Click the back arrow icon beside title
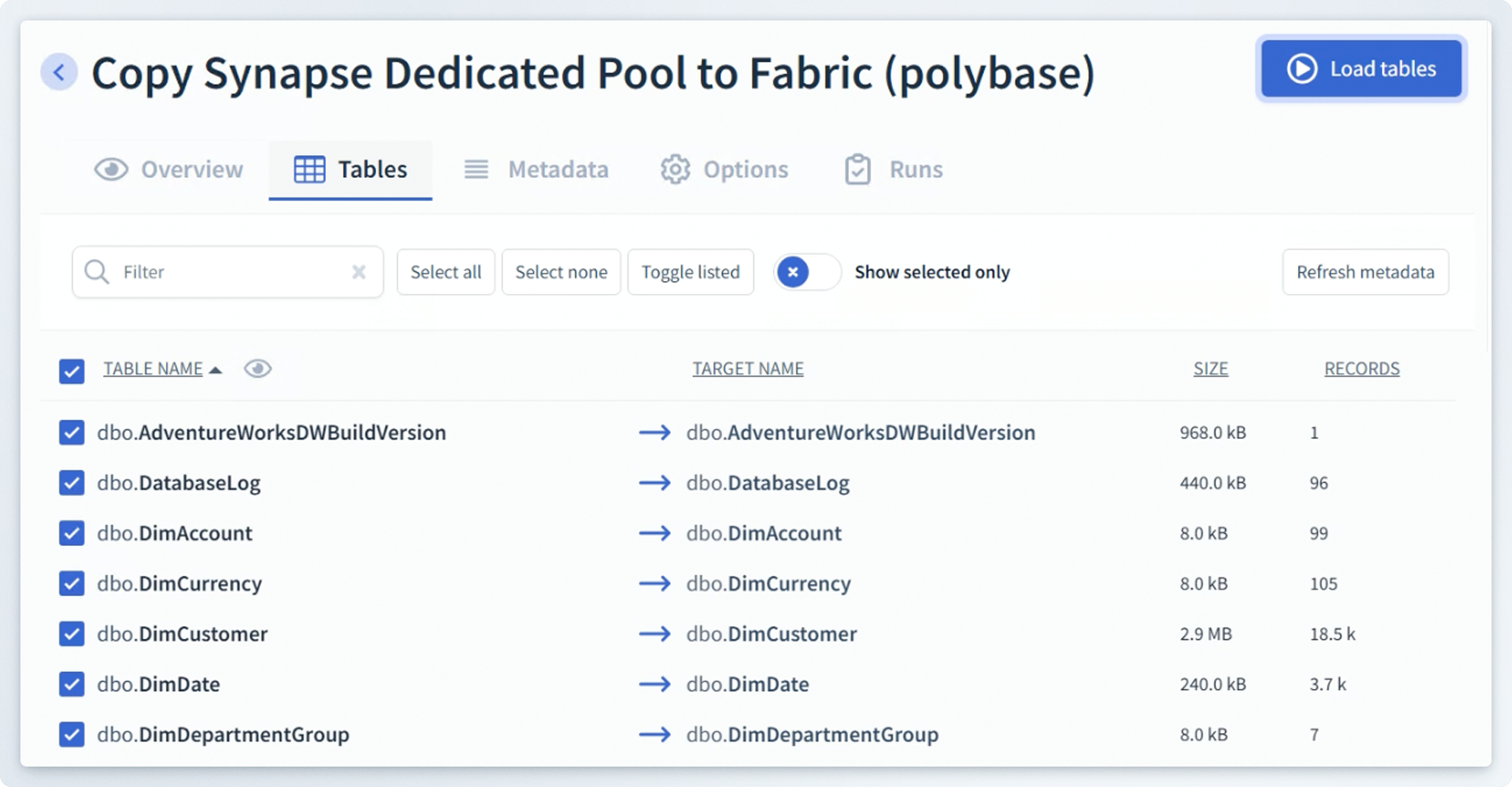Image resolution: width=1512 pixels, height=787 pixels. tap(59, 72)
